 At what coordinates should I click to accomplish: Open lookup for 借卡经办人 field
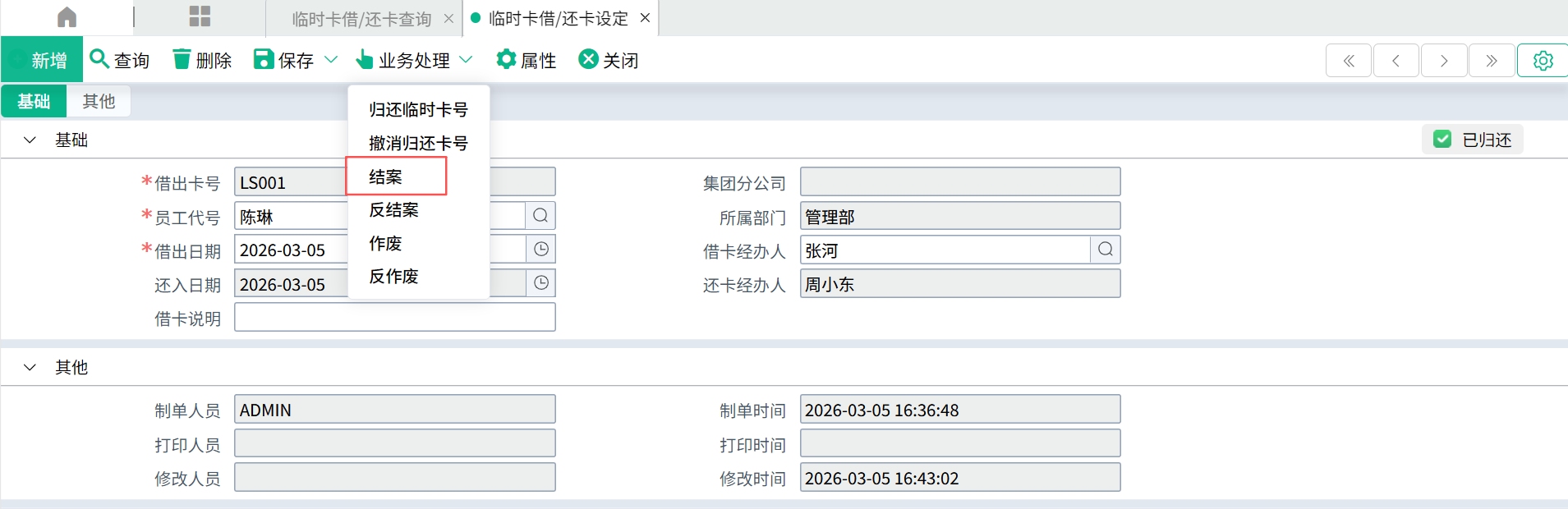pyautogui.click(x=1105, y=250)
